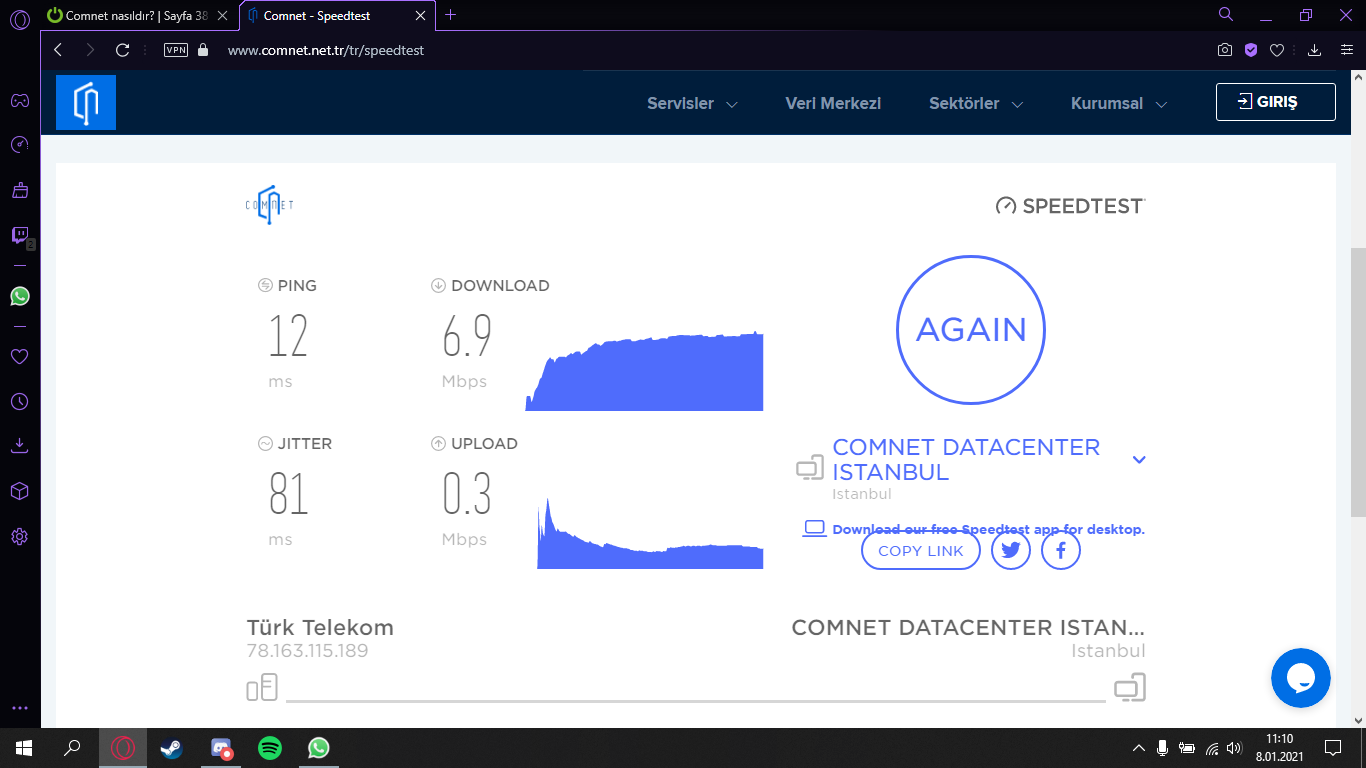Screen dimensions: 1366x768
Task: Open history clock icon in sidebar
Action: click(x=19, y=401)
